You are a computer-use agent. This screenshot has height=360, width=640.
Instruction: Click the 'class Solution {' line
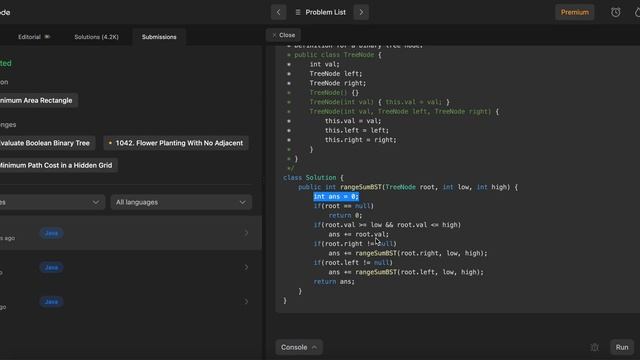[313, 178]
